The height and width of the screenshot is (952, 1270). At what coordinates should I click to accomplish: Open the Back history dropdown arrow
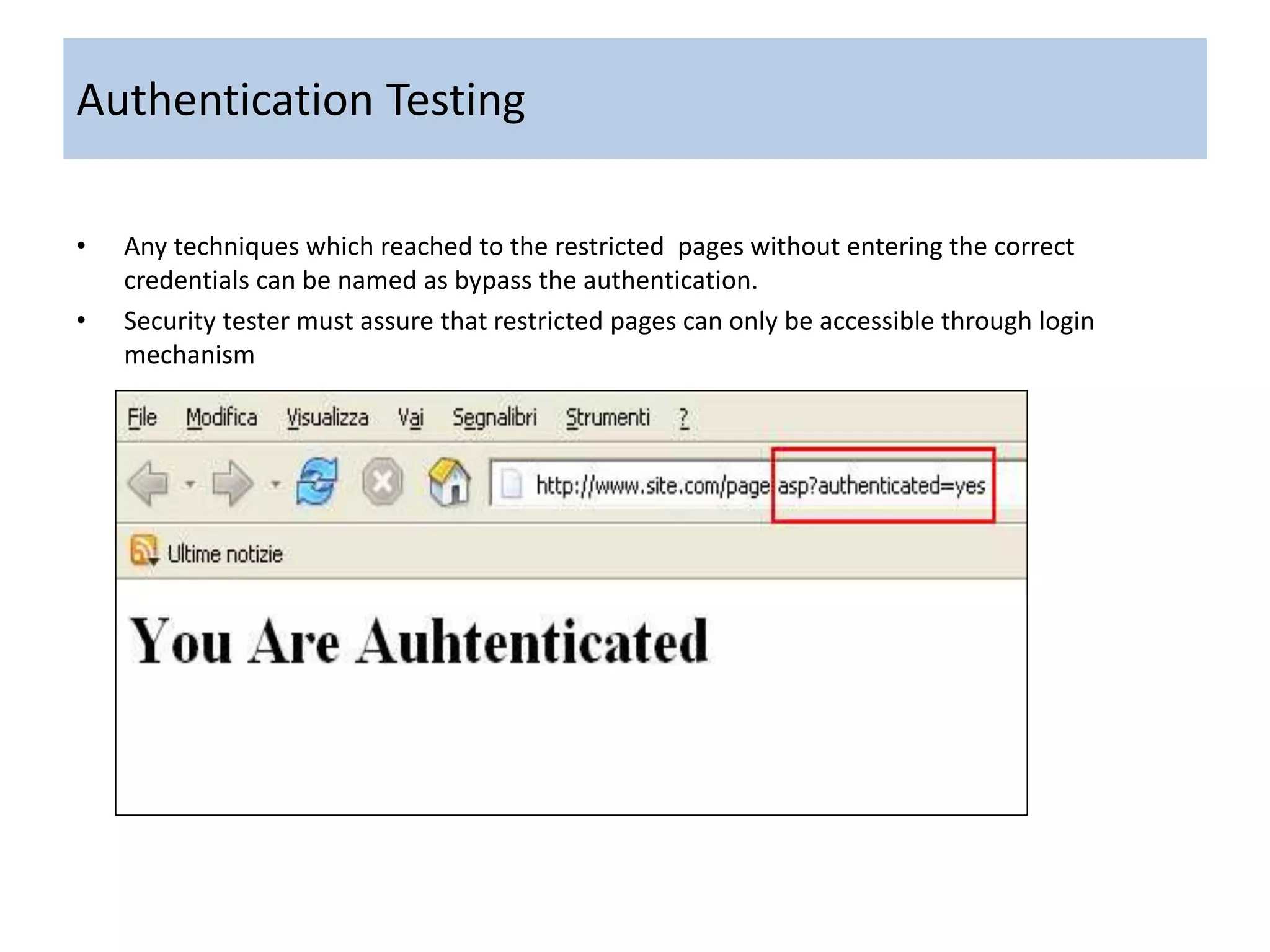pos(190,484)
